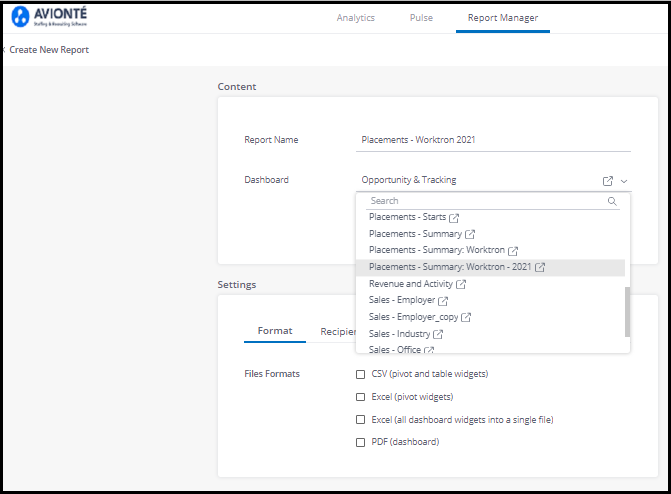Go back via Create New Report link
Screen dimensions: 671x494
48,50
